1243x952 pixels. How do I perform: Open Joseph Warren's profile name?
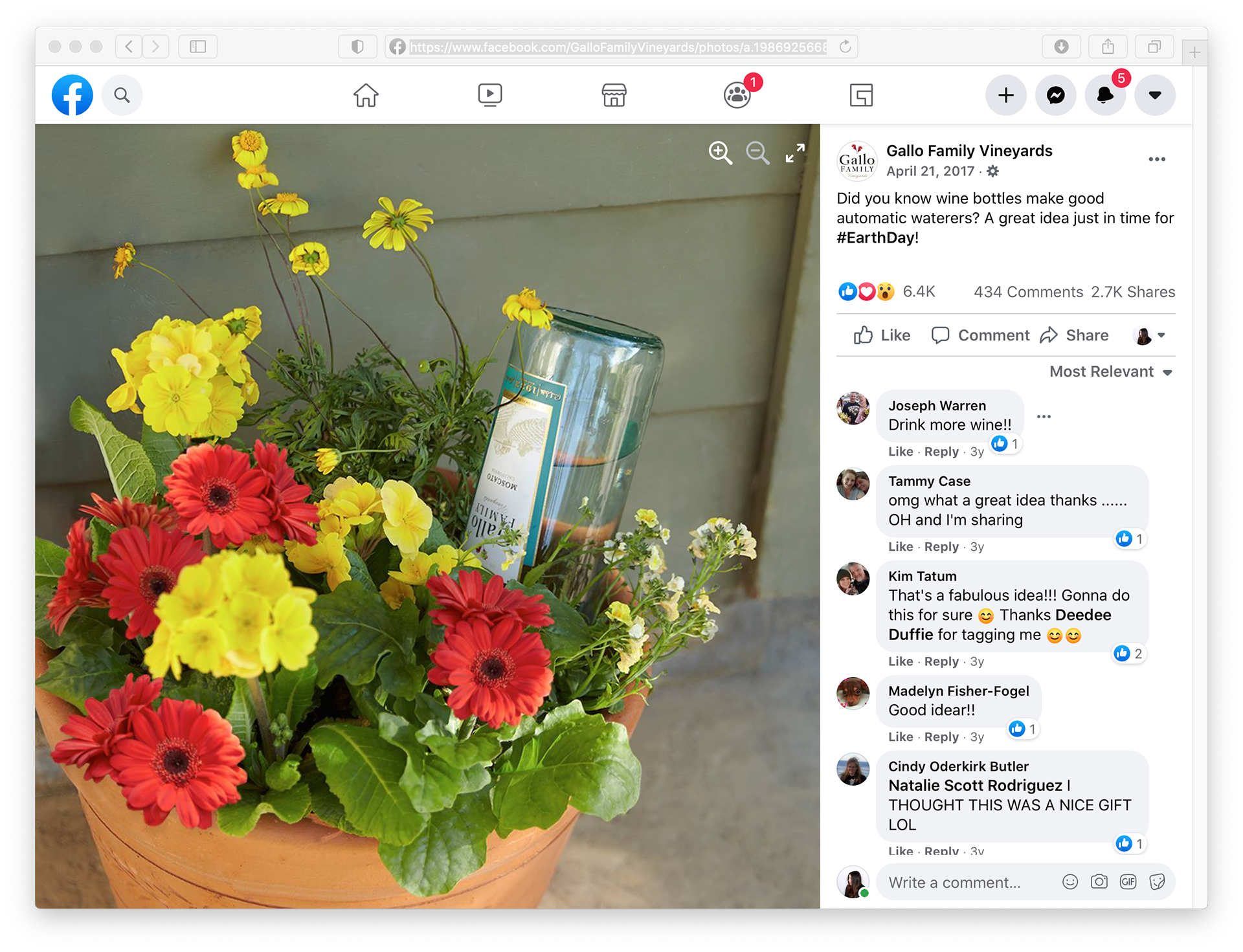937,406
